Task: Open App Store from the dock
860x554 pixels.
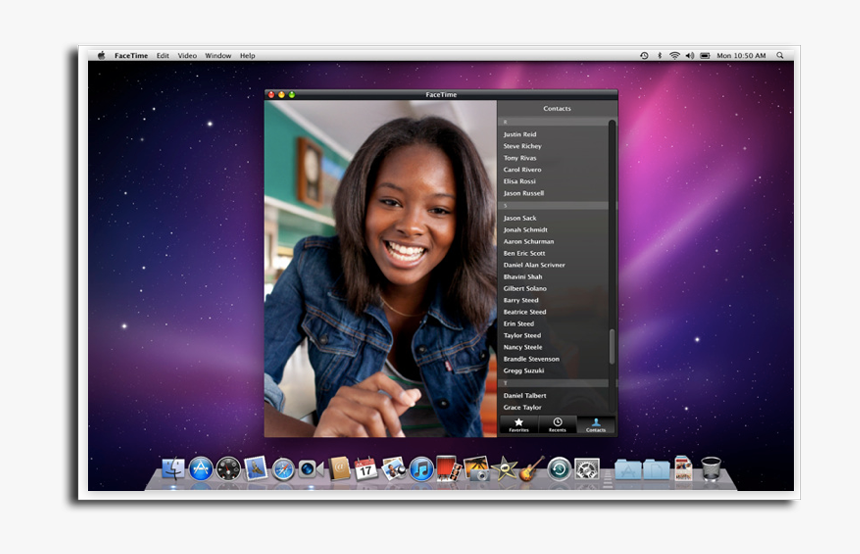Action: tap(201, 468)
